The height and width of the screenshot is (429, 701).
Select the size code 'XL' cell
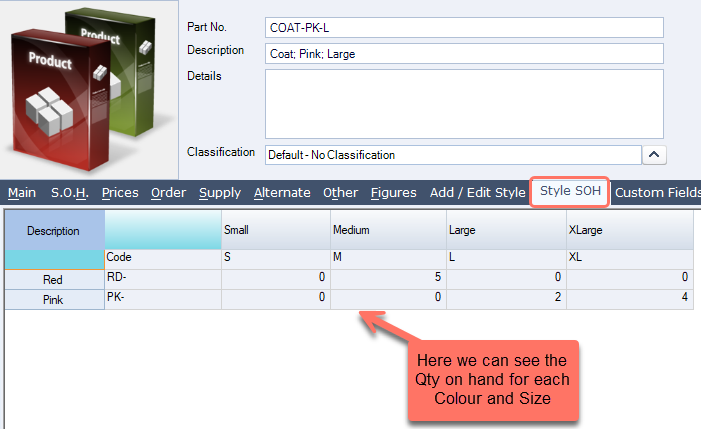630,259
